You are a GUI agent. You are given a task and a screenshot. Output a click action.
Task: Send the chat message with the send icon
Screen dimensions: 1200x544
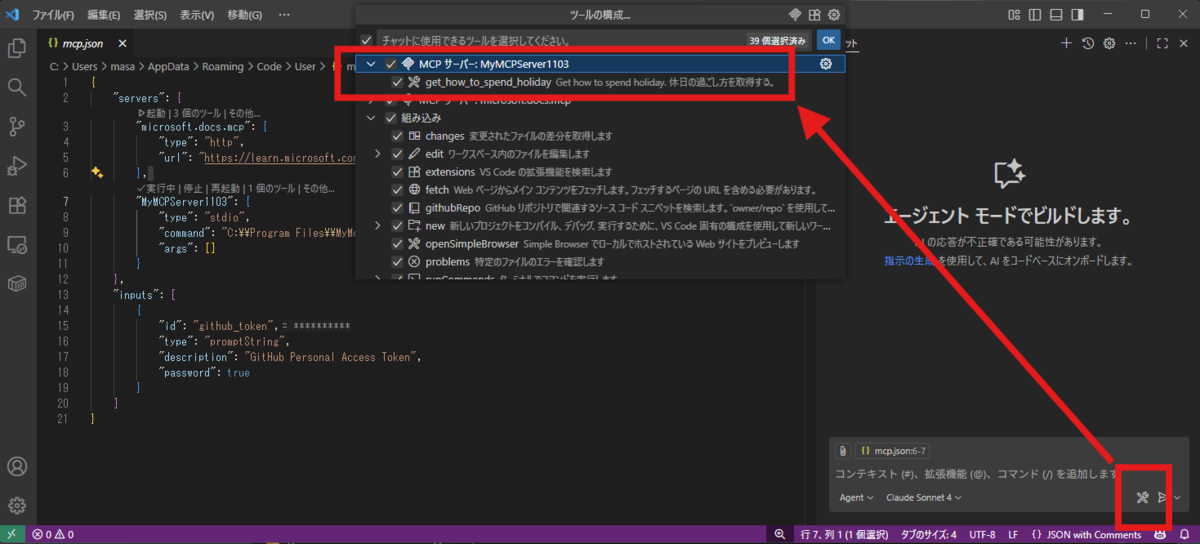point(1162,497)
